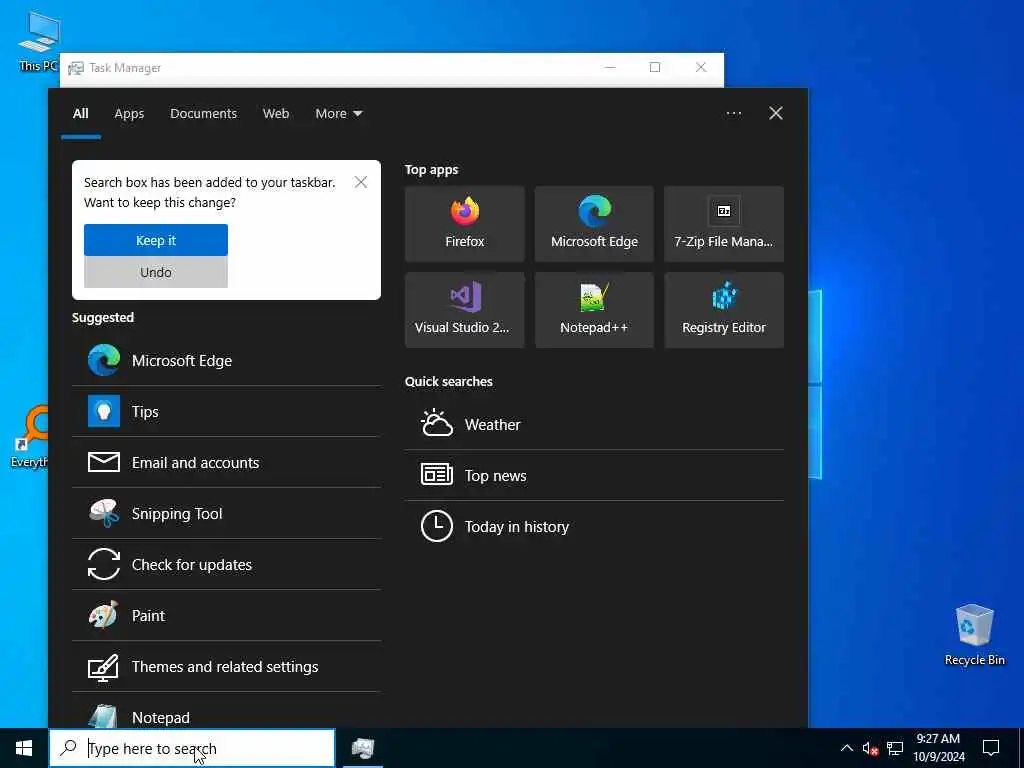Switch to the Apps search tab
Image resolution: width=1024 pixels, height=768 pixels.
tap(129, 113)
